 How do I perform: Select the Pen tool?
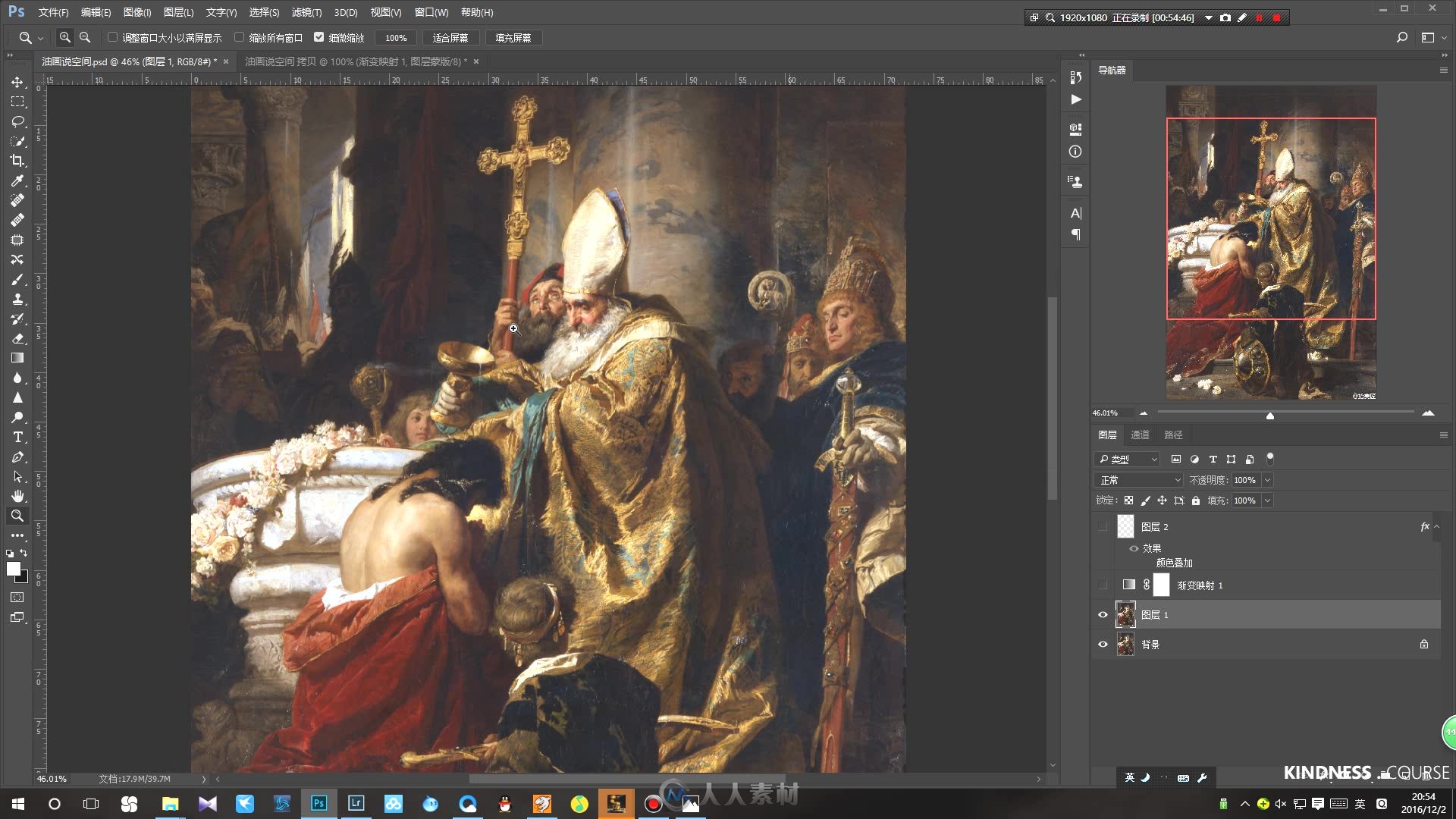17,457
